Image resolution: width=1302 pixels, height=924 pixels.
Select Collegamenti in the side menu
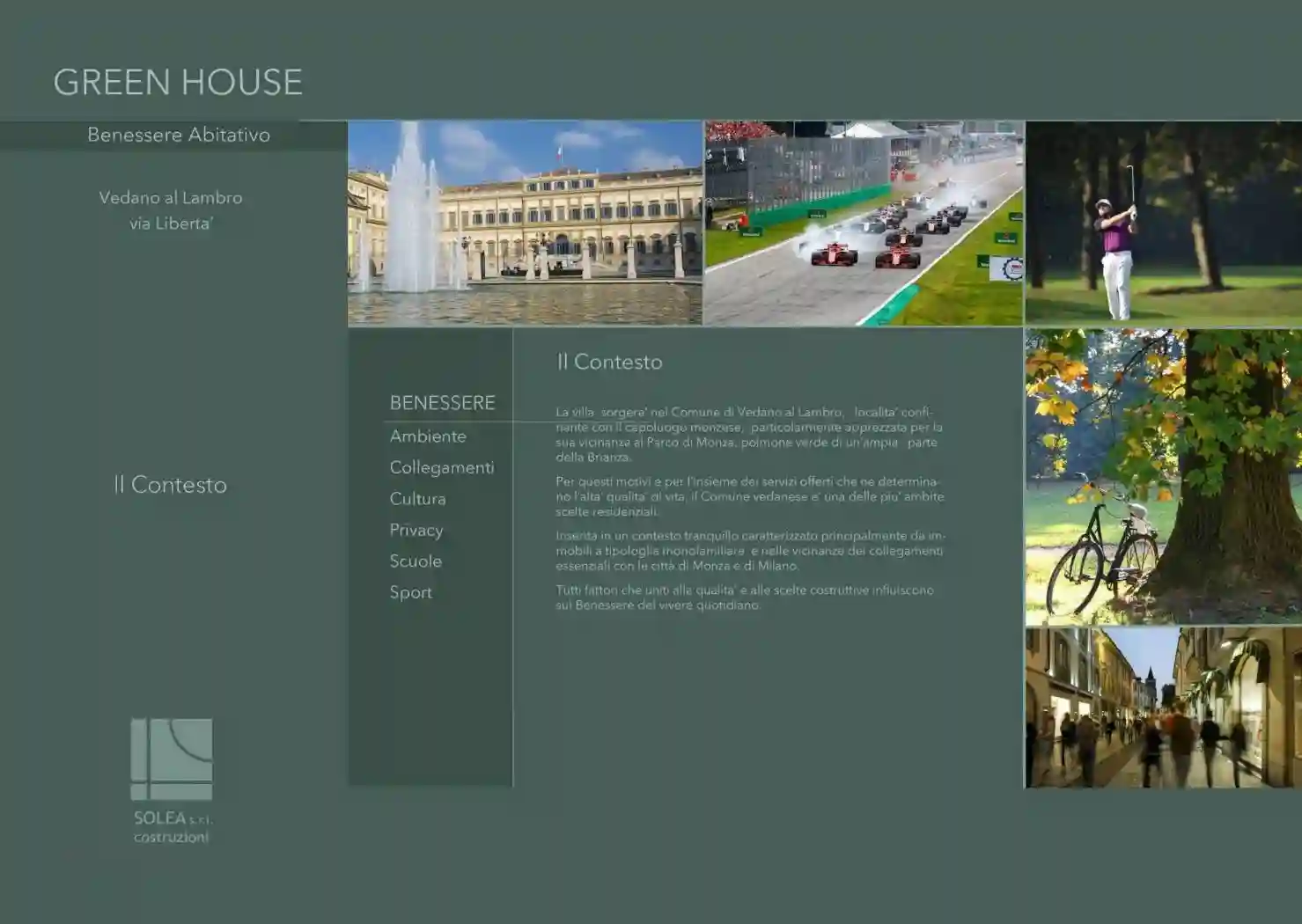point(441,468)
